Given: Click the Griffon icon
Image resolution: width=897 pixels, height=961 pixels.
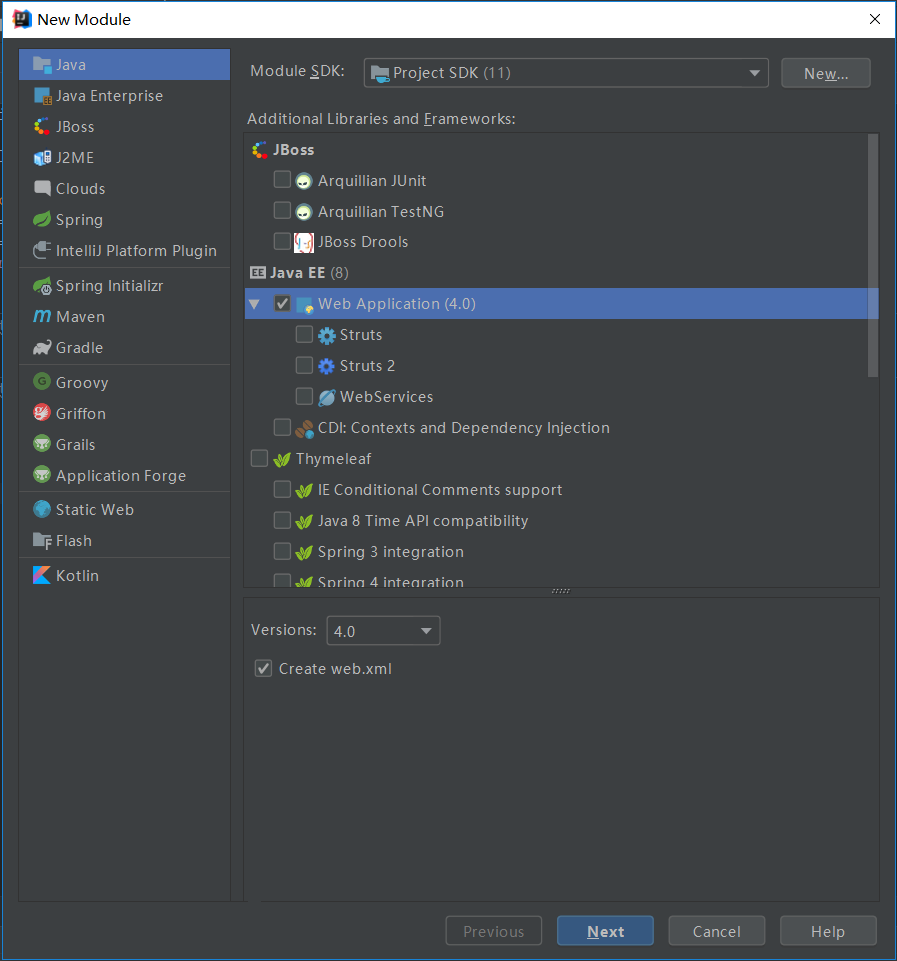Looking at the screenshot, I should (x=42, y=413).
